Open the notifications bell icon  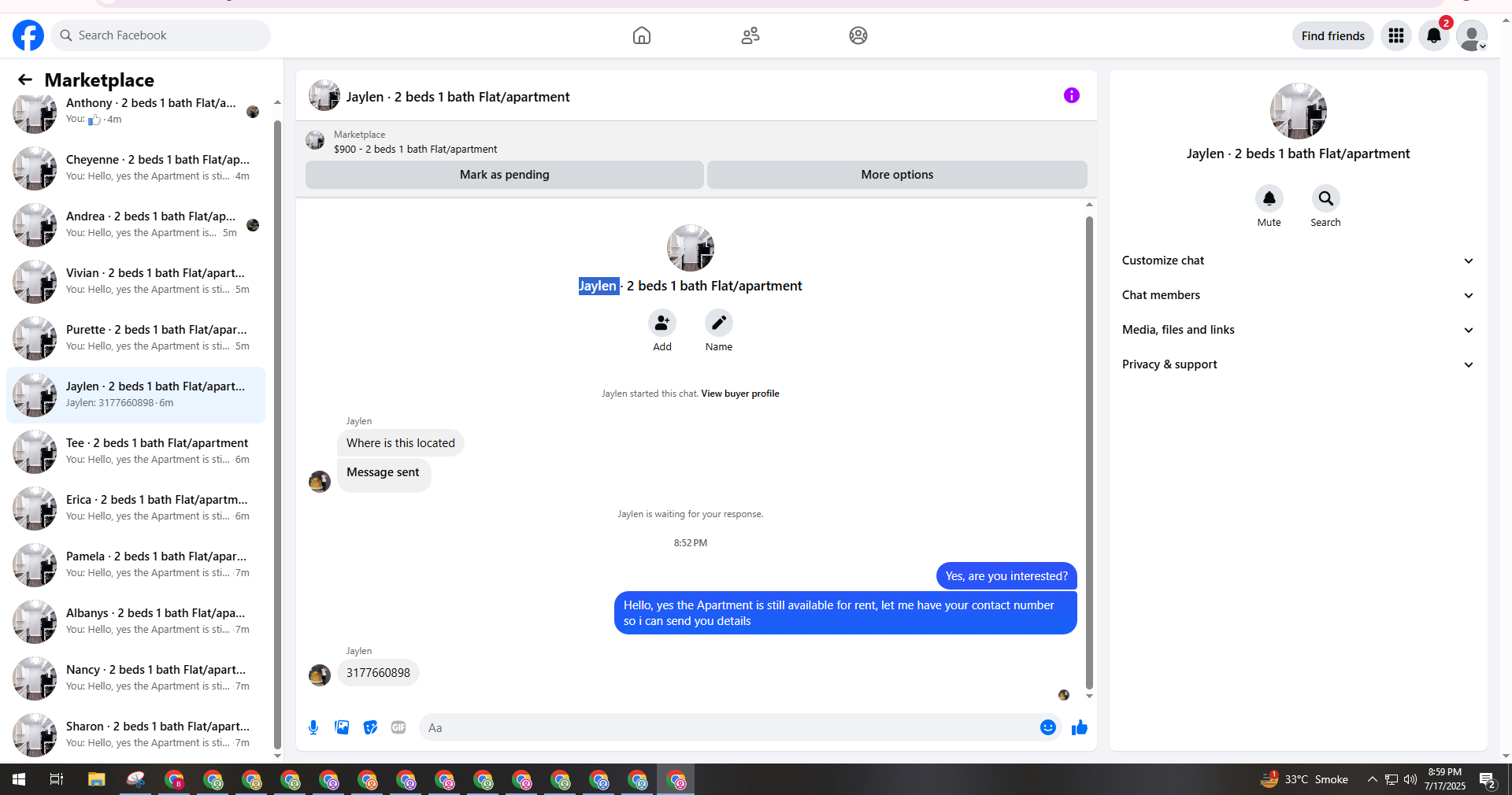pyautogui.click(x=1434, y=35)
